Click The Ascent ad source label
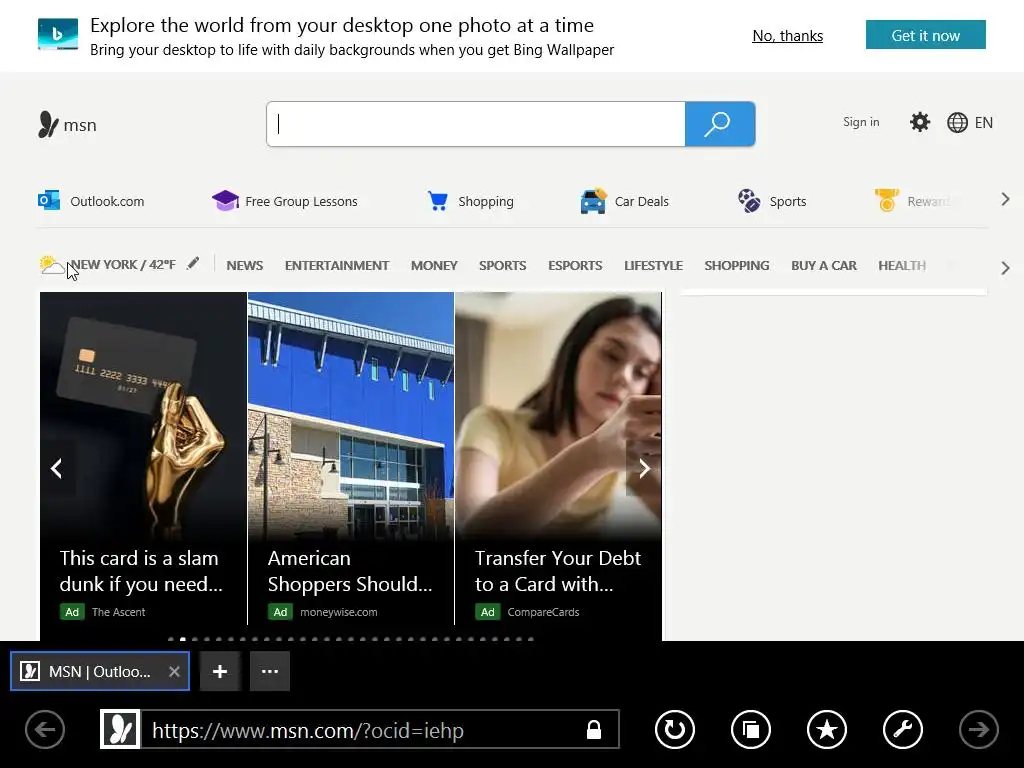The height and width of the screenshot is (768, 1024). 119,612
